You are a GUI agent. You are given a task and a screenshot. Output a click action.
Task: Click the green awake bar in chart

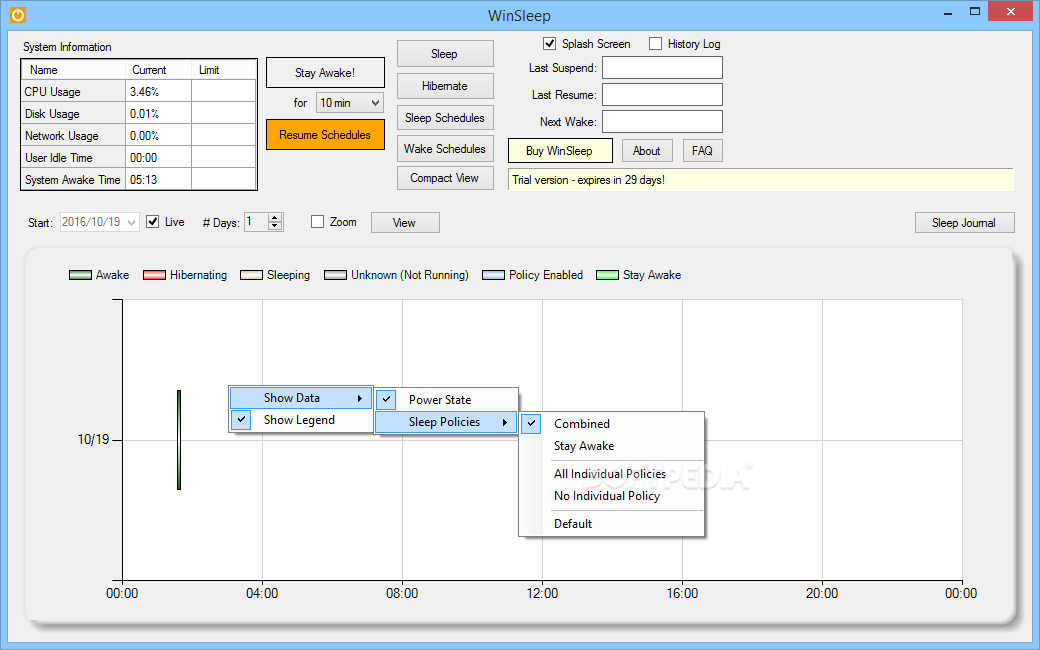pyautogui.click(x=179, y=440)
